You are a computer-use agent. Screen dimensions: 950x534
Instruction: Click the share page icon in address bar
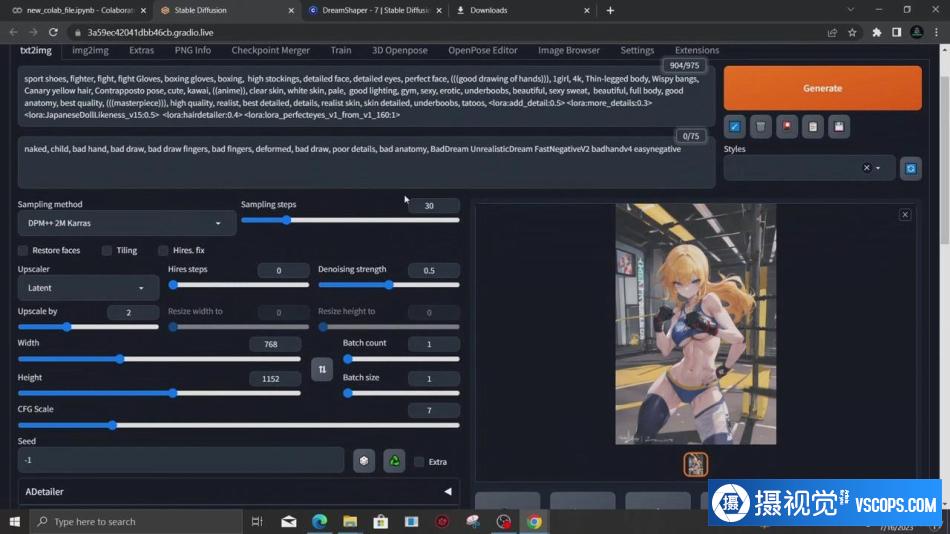coord(832,32)
